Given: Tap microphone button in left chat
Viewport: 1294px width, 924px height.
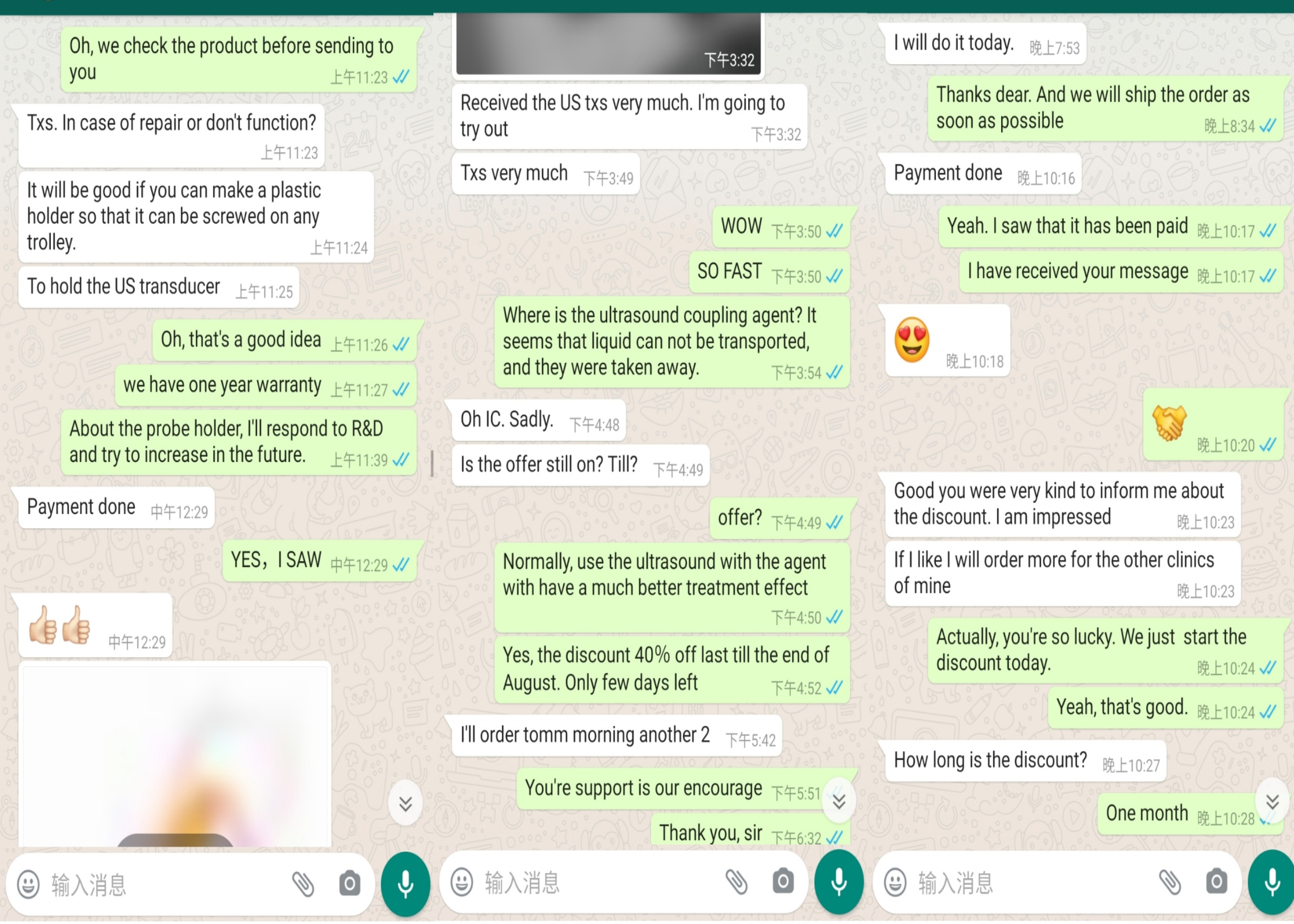Looking at the screenshot, I should 406,884.
